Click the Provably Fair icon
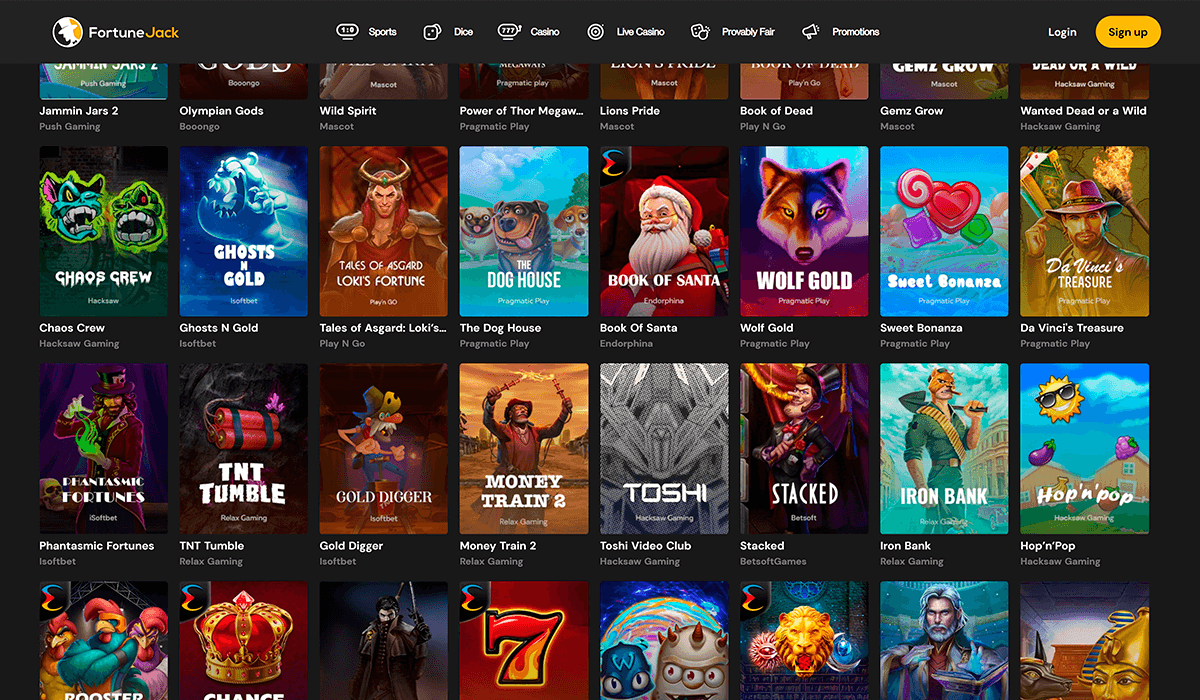Viewport: 1200px width, 700px height. point(700,32)
